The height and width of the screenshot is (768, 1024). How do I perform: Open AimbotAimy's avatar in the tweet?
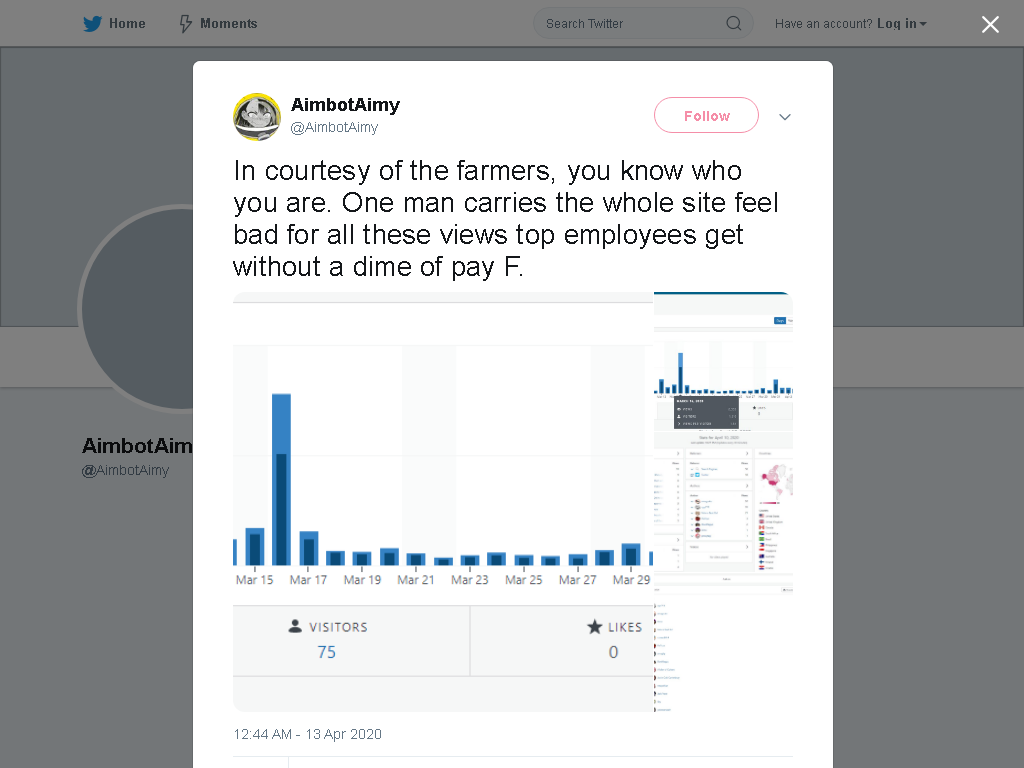click(x=257, y=117)
